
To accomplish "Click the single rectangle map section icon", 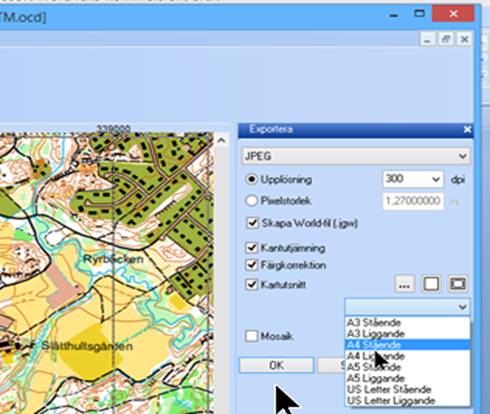I will coord(431,284).
